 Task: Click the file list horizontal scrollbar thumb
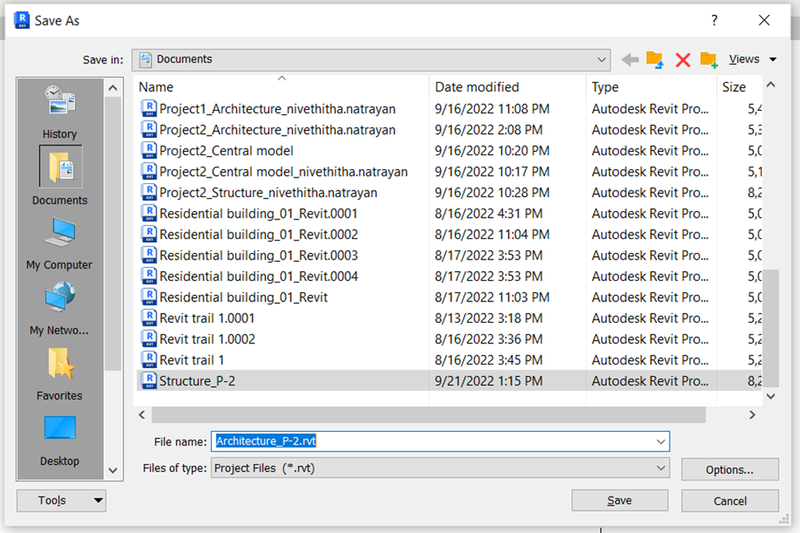click(x=429, y=415)
